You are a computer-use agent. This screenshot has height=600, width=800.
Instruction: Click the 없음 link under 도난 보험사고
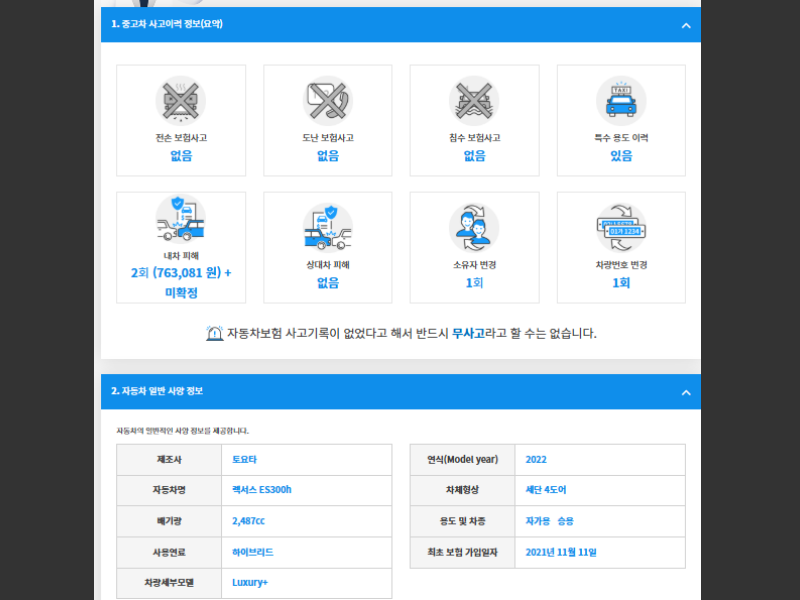pos(327,155)
